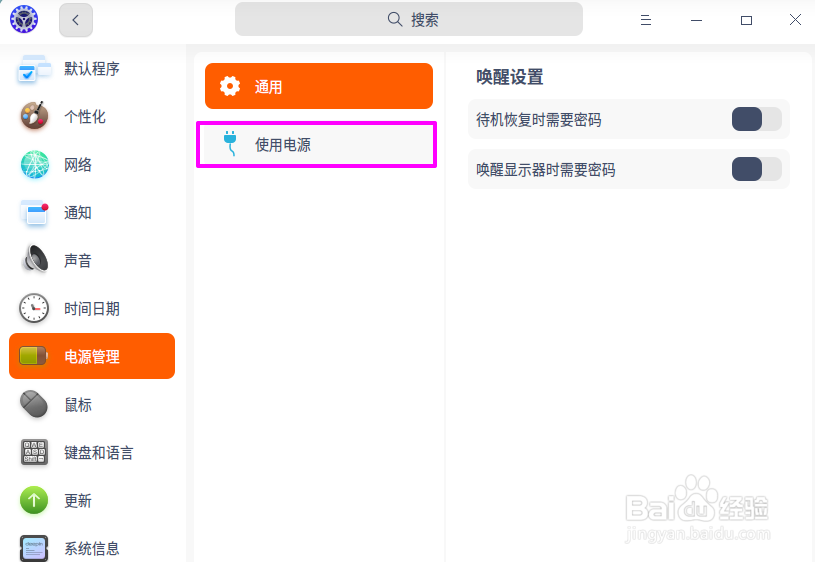Click the magnifier icon in search bar
Image resolution: width=815 pixels, height=562 pixels.
395,19
